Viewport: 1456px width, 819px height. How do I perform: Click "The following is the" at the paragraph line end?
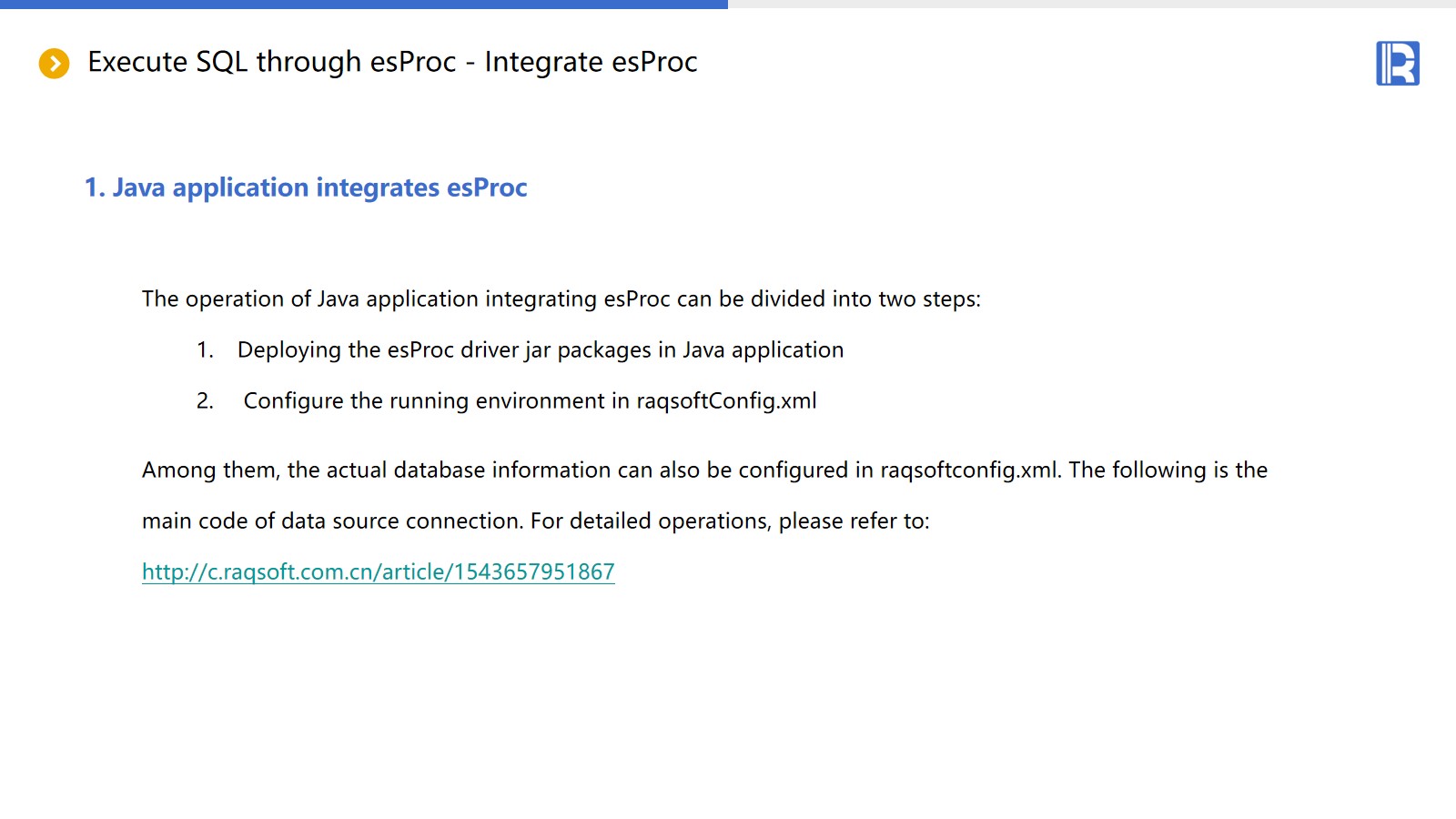[1168, 470]
